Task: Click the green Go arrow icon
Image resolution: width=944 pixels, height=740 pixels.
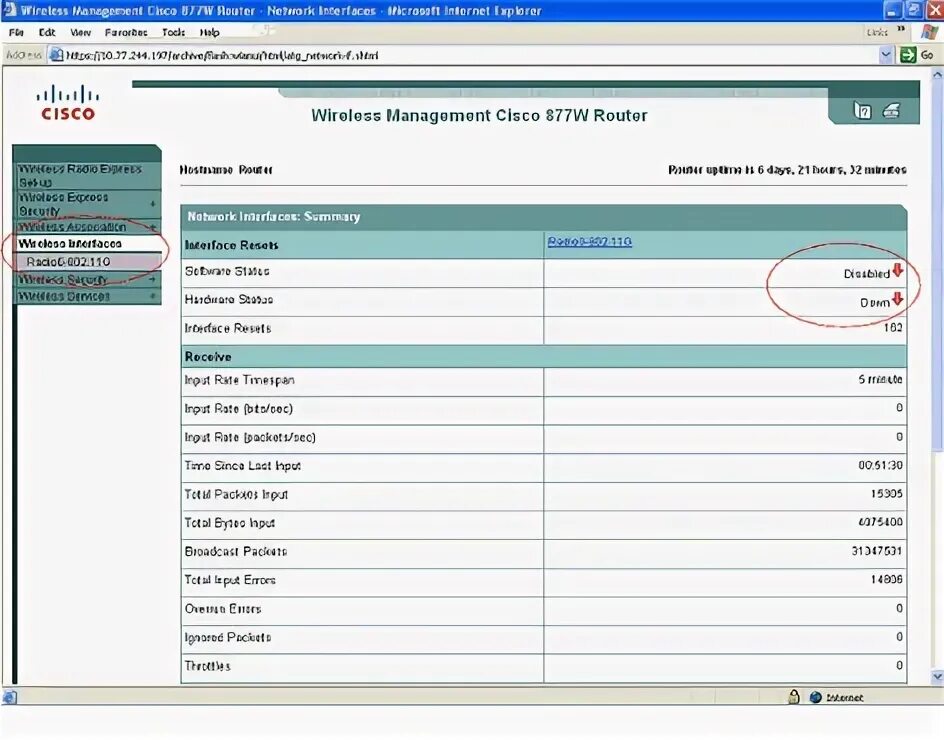Action: tap(907, 55)
